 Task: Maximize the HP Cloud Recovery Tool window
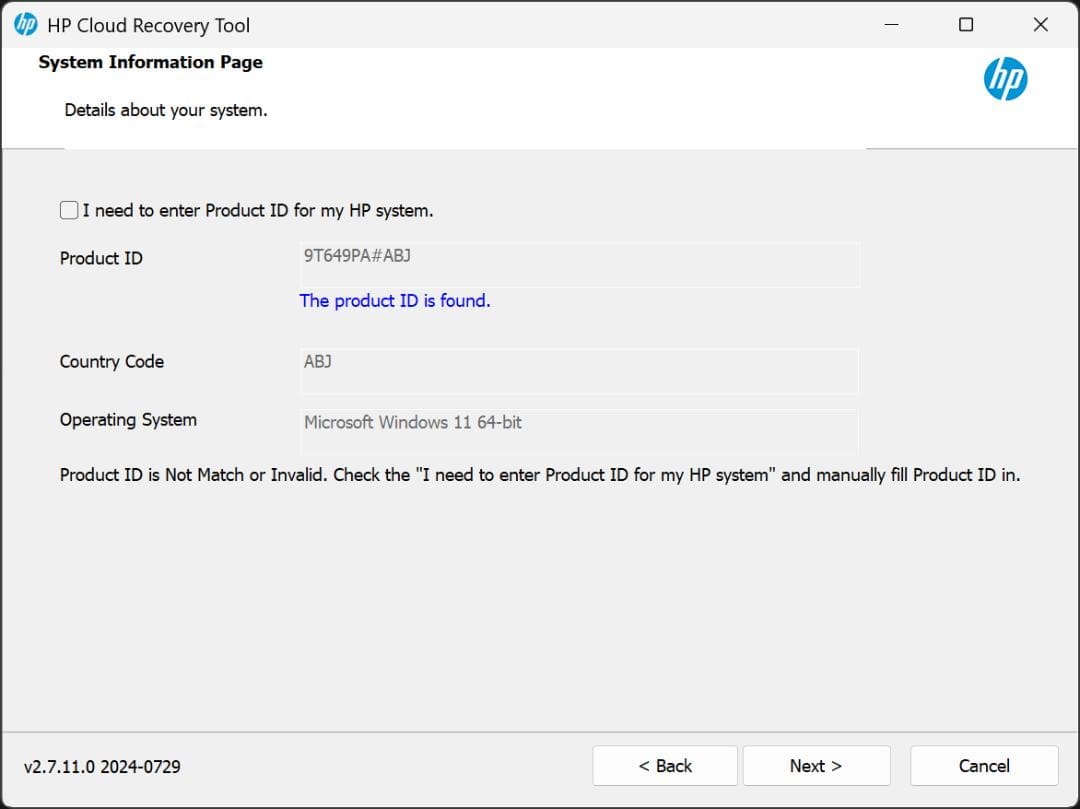coord(965,25)
